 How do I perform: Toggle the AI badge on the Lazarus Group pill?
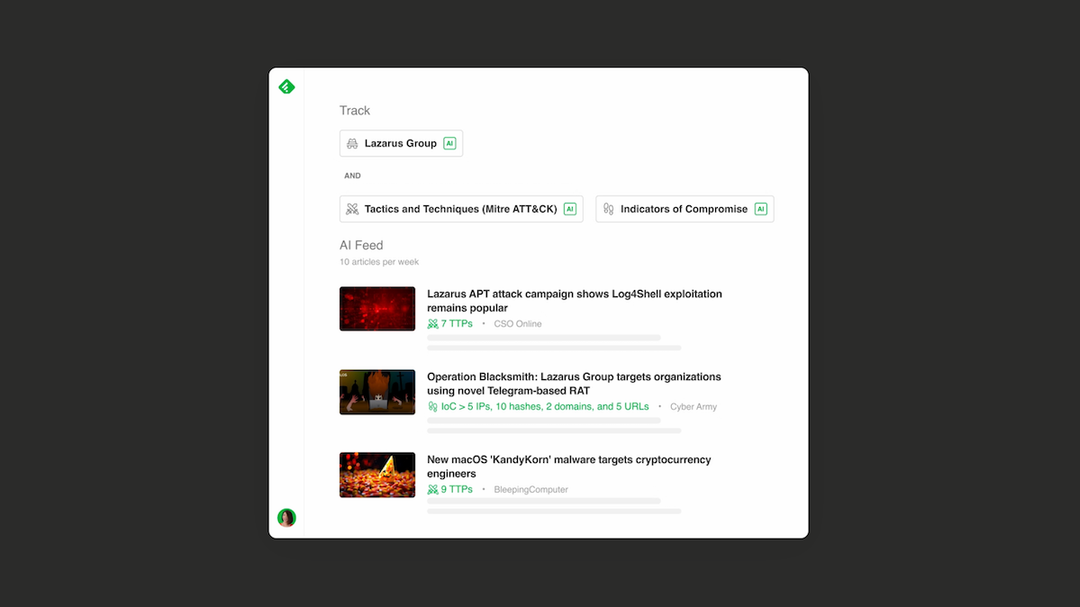coord(449,143)
